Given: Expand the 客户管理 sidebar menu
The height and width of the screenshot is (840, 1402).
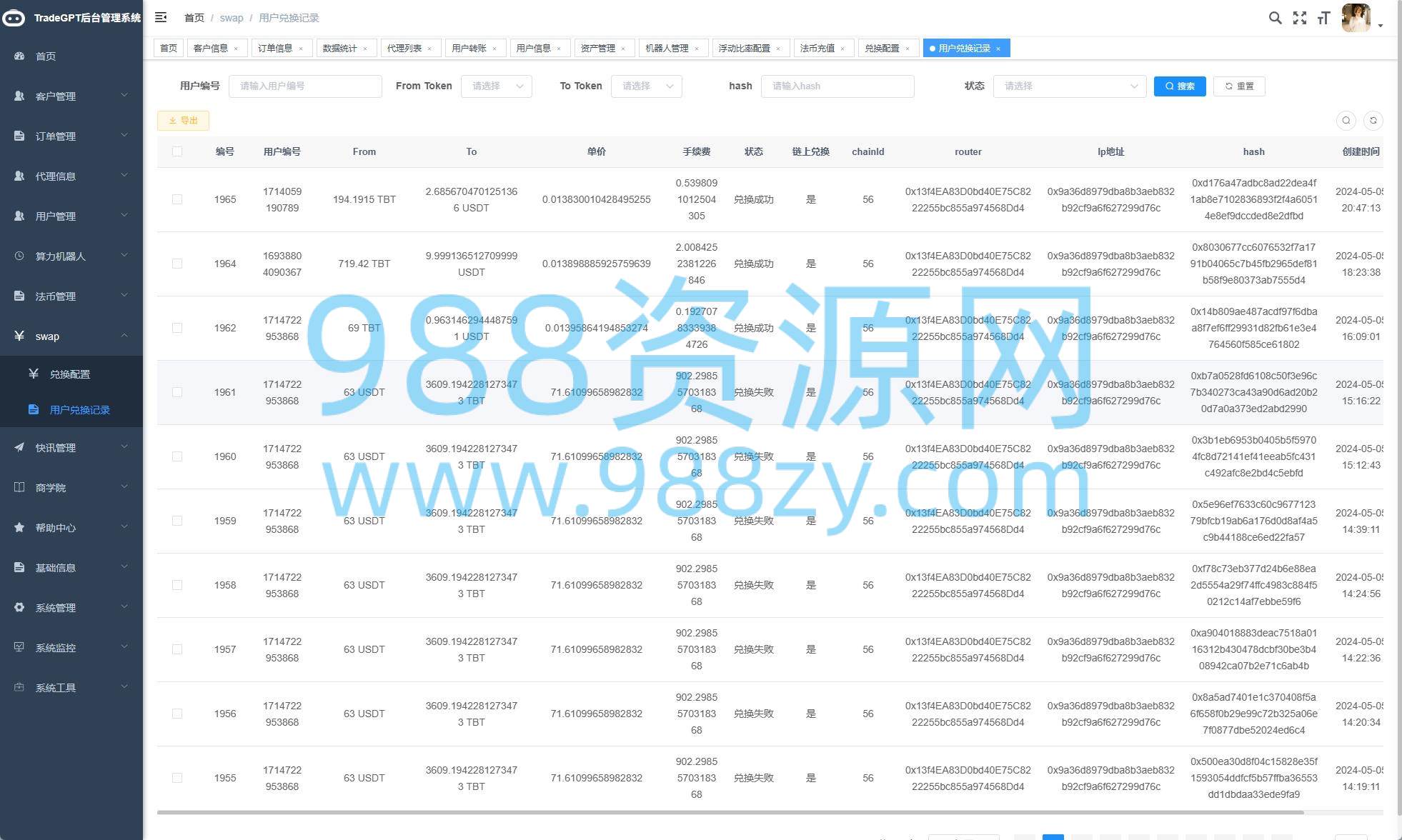Looking at the screenshot, I should 71,96.
